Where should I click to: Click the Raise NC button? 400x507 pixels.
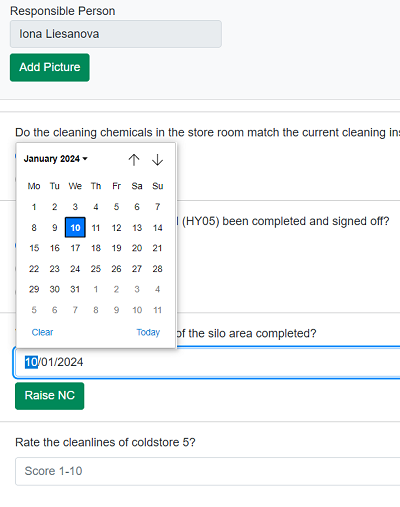[x=50, y=396]
